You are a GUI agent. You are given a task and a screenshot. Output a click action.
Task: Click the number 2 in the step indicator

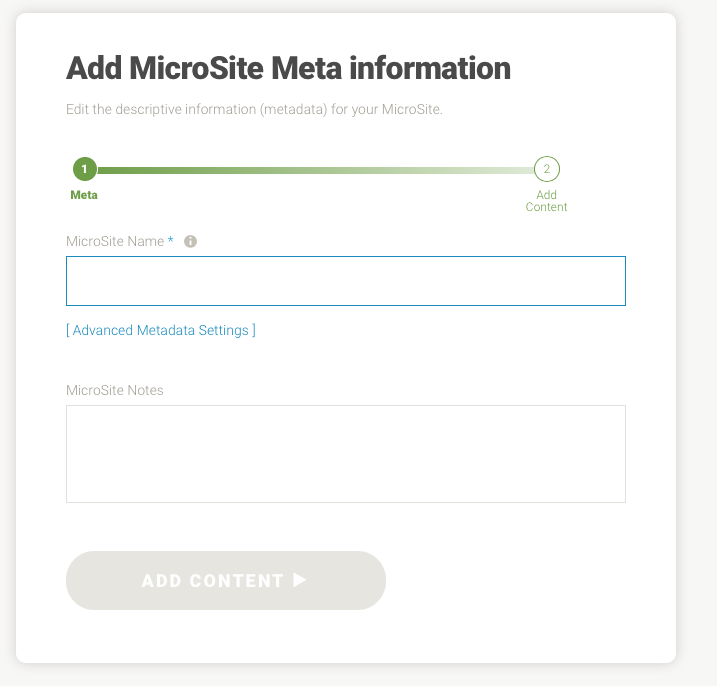coord(546,169)
